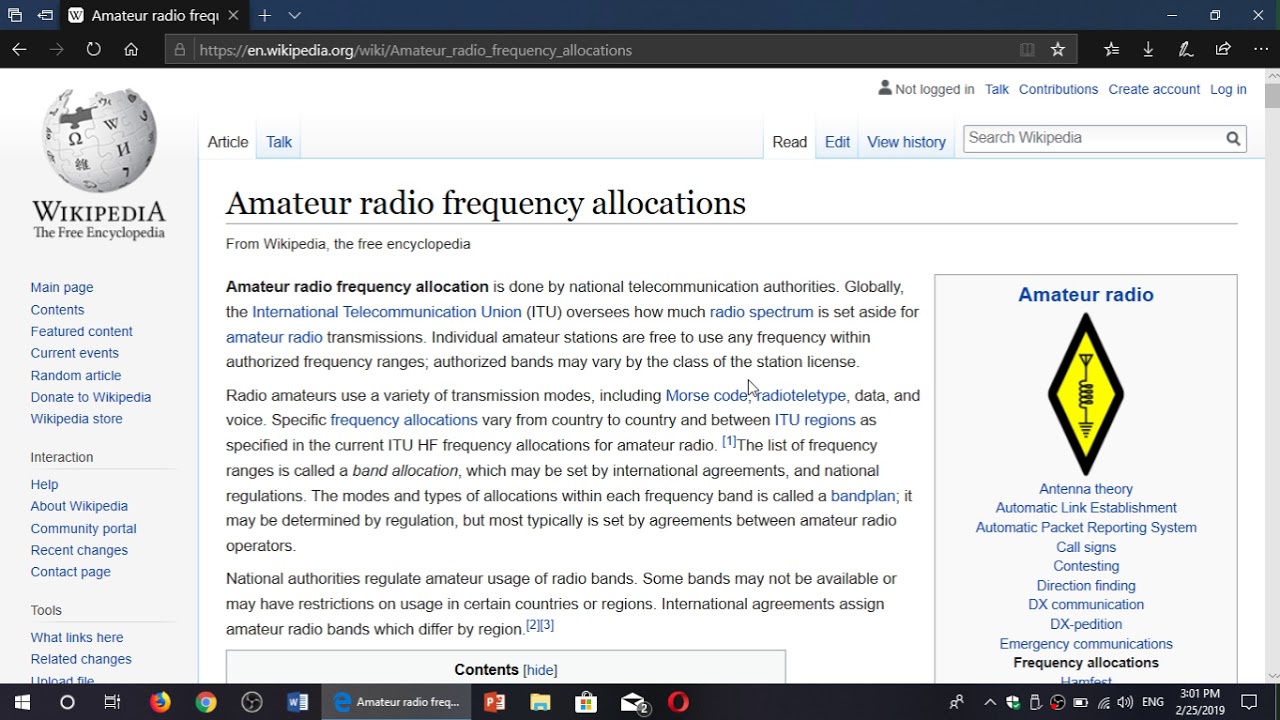
Task: Open PowerPoint from the taskbar
Action: click(x=494, y=702)
